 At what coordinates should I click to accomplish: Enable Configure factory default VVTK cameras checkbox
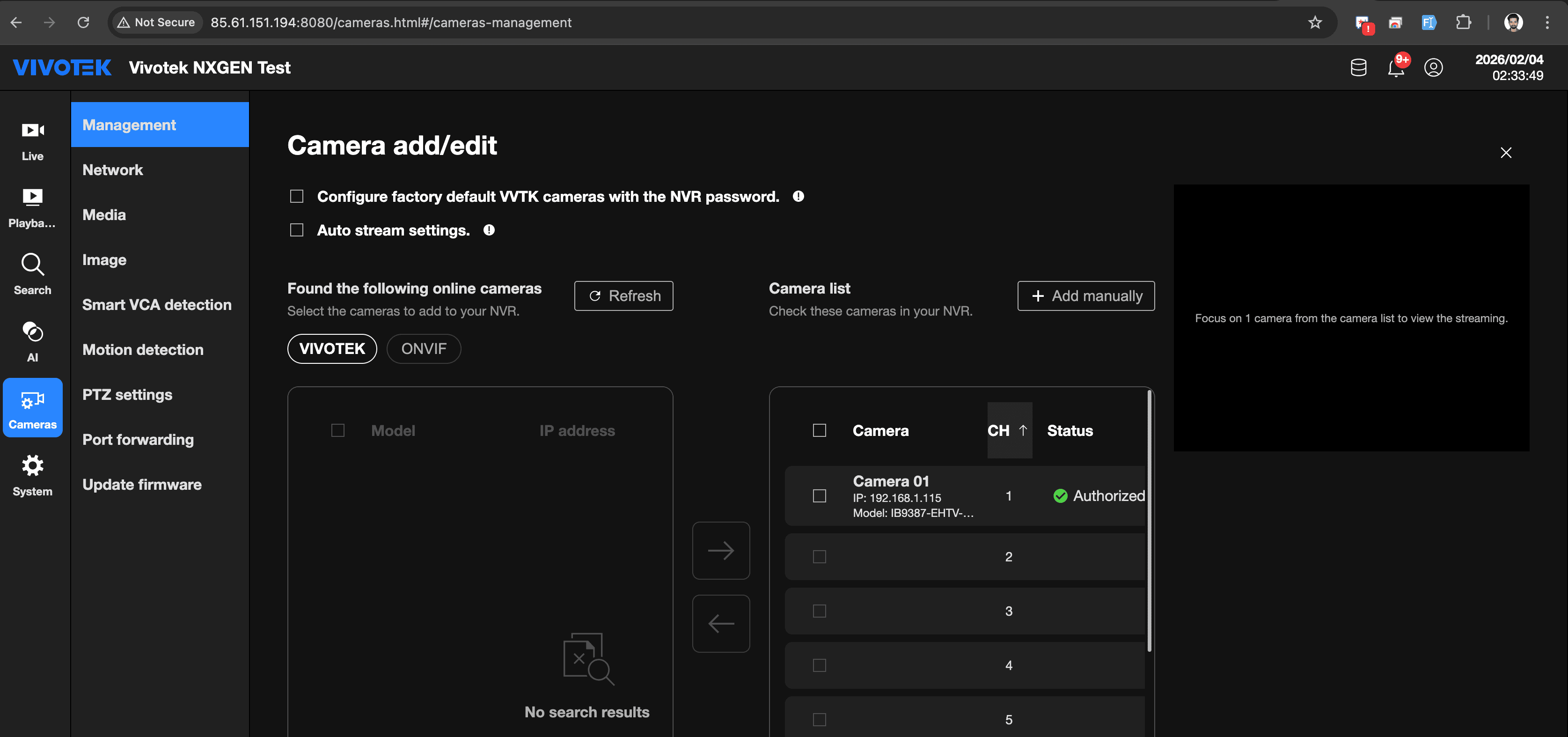click(x=296, y=196)
